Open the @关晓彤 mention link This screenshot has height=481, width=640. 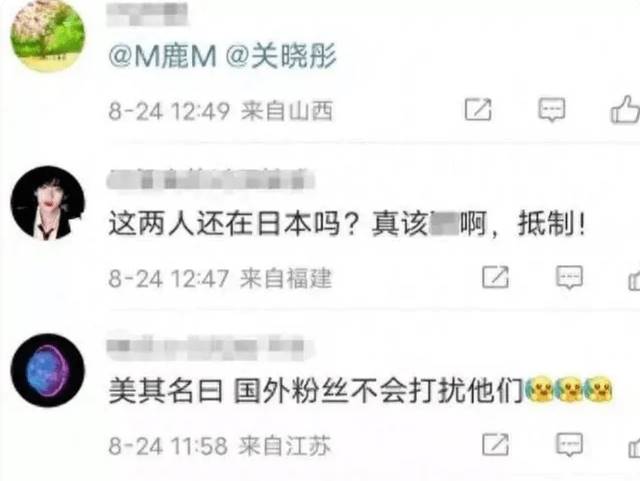coord(281,56)
